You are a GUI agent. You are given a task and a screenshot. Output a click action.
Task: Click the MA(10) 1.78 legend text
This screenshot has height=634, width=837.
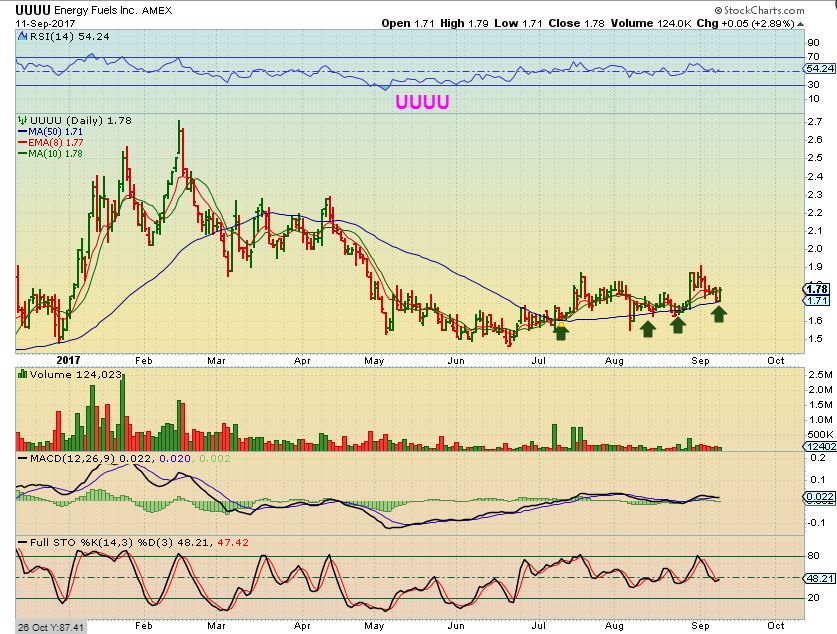[56, 154]
